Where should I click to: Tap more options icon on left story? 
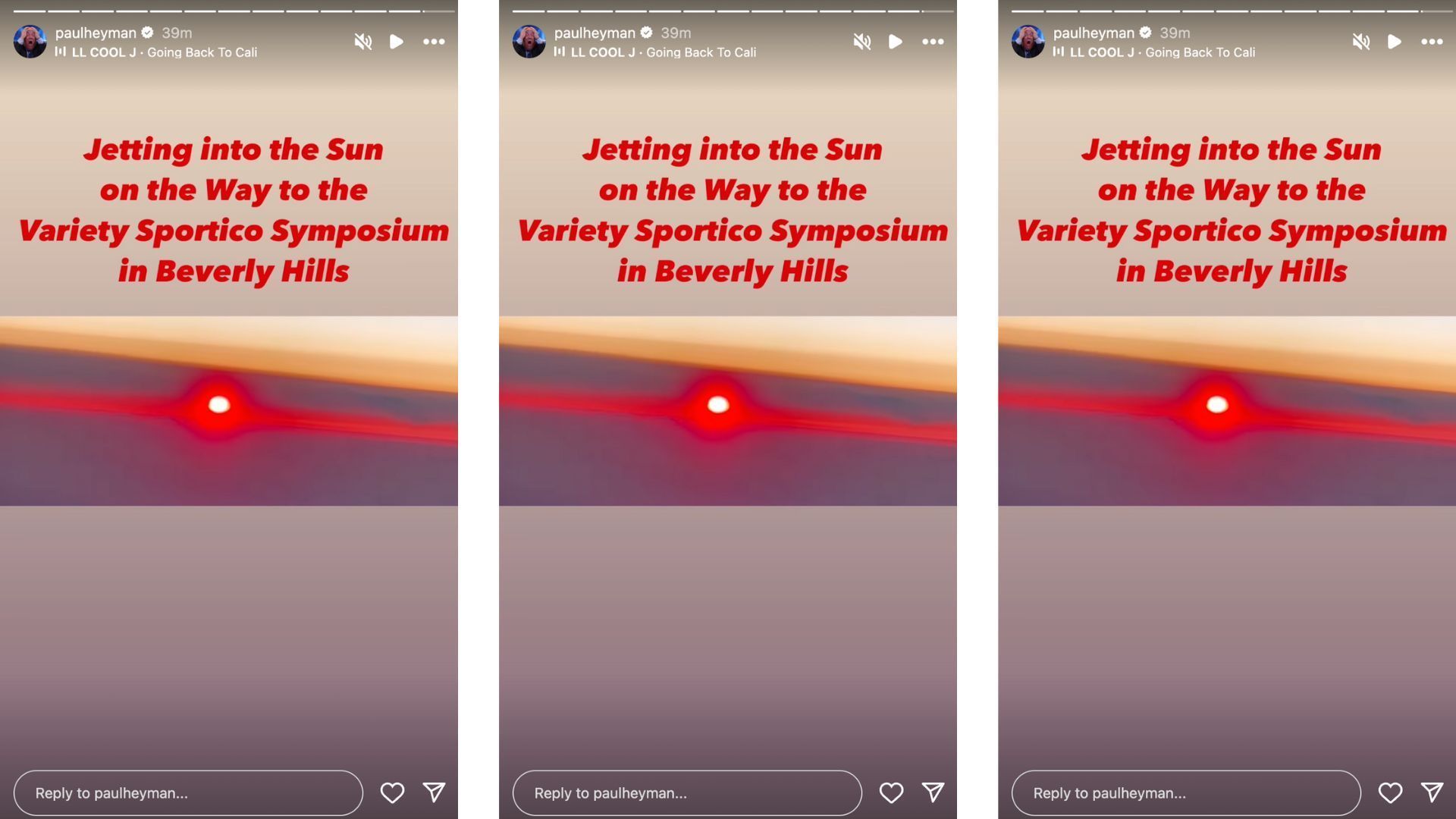[x=435, y=40]
